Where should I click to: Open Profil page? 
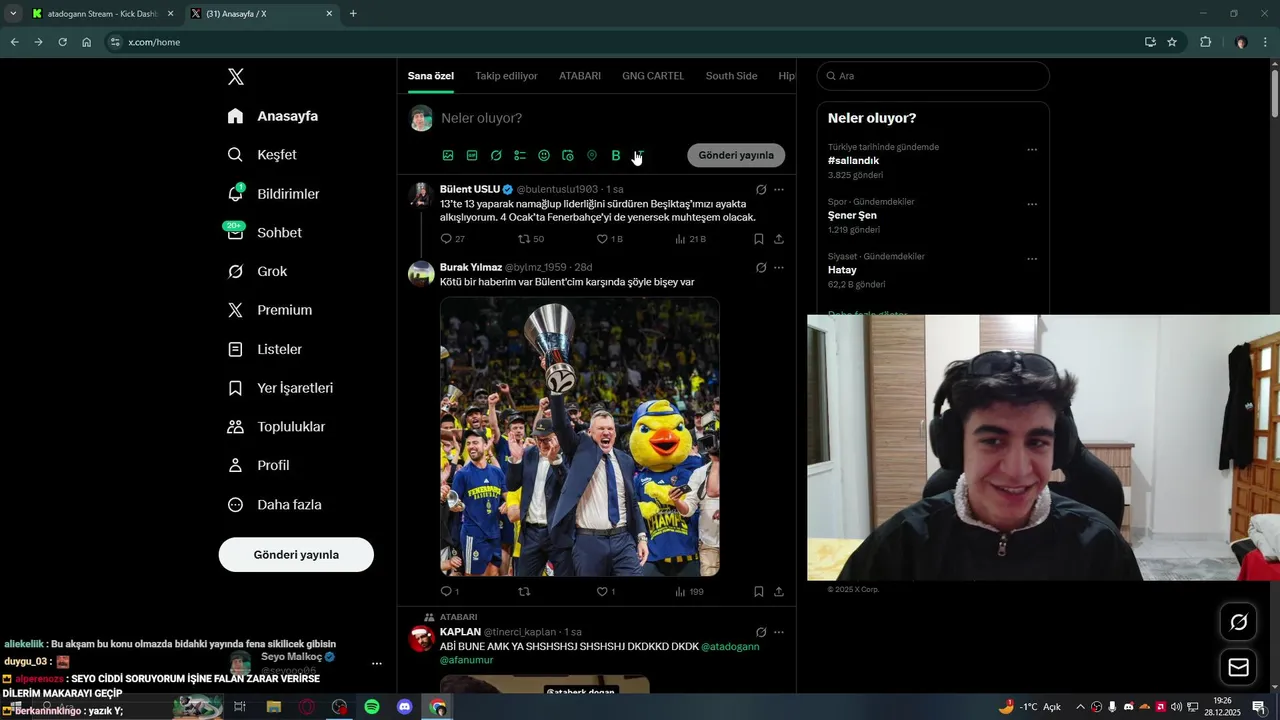coord(259,465)
